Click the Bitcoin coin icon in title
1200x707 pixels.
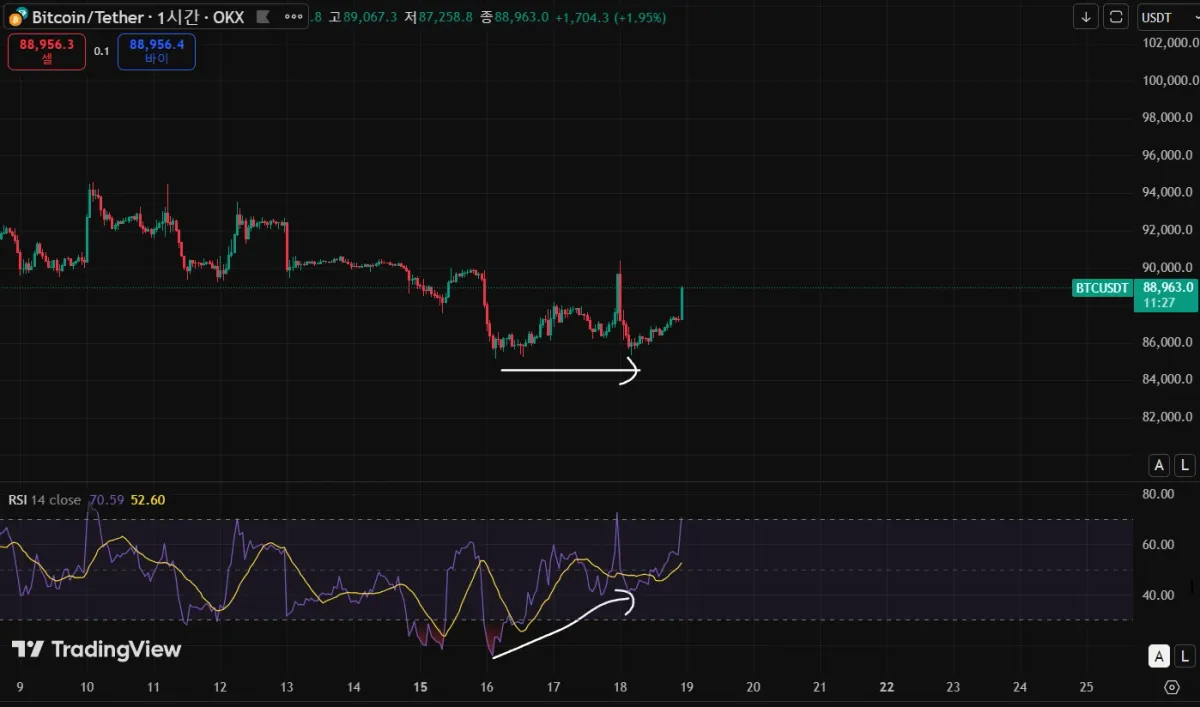[x=18, y=17]
